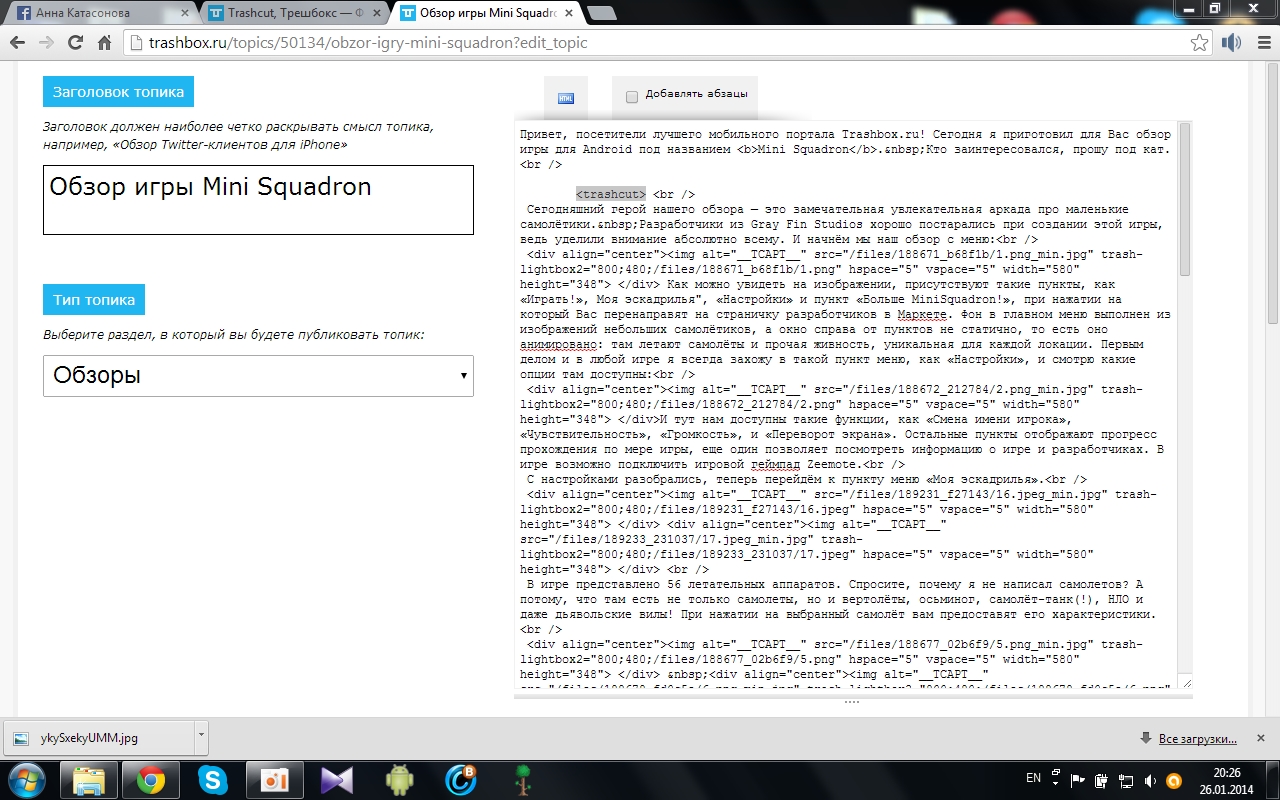
Task: Go back using the browser back arrow
Action: pos(18,43)
